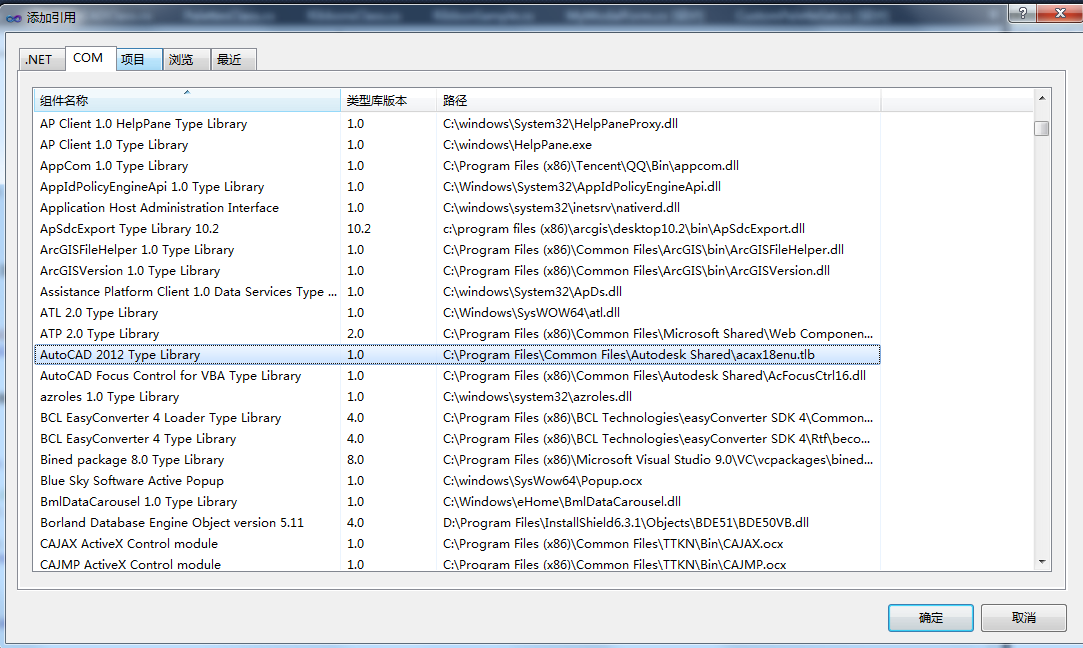This screenshot has height=648, width=1083.
Task: Select the COM tab
Action: [x=88, y=58]
